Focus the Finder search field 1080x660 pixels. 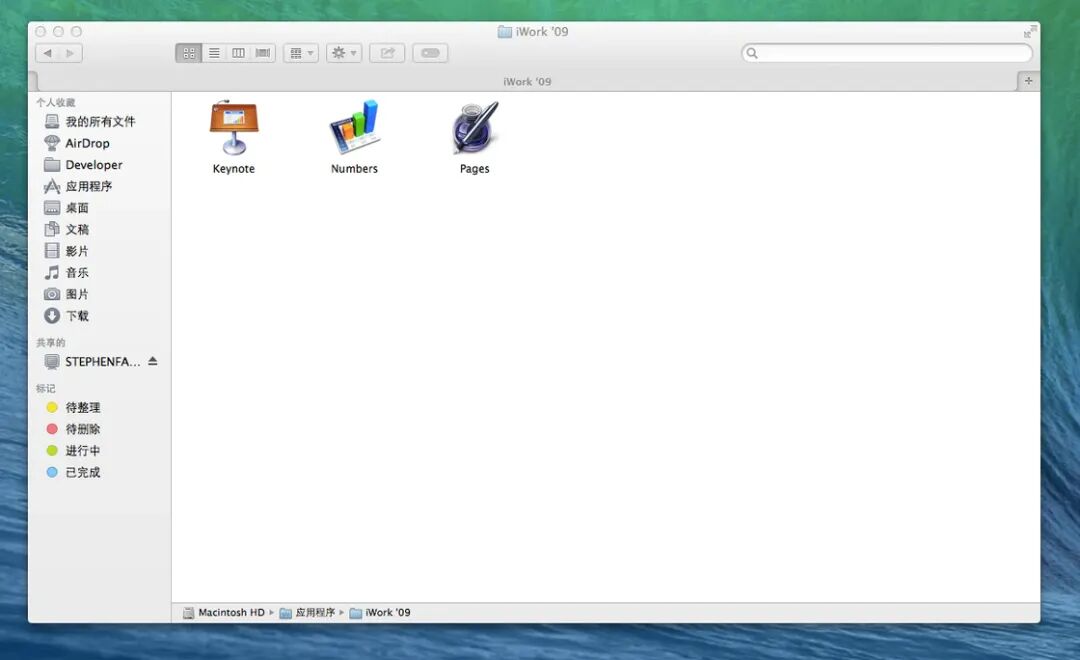click(887, 53)
